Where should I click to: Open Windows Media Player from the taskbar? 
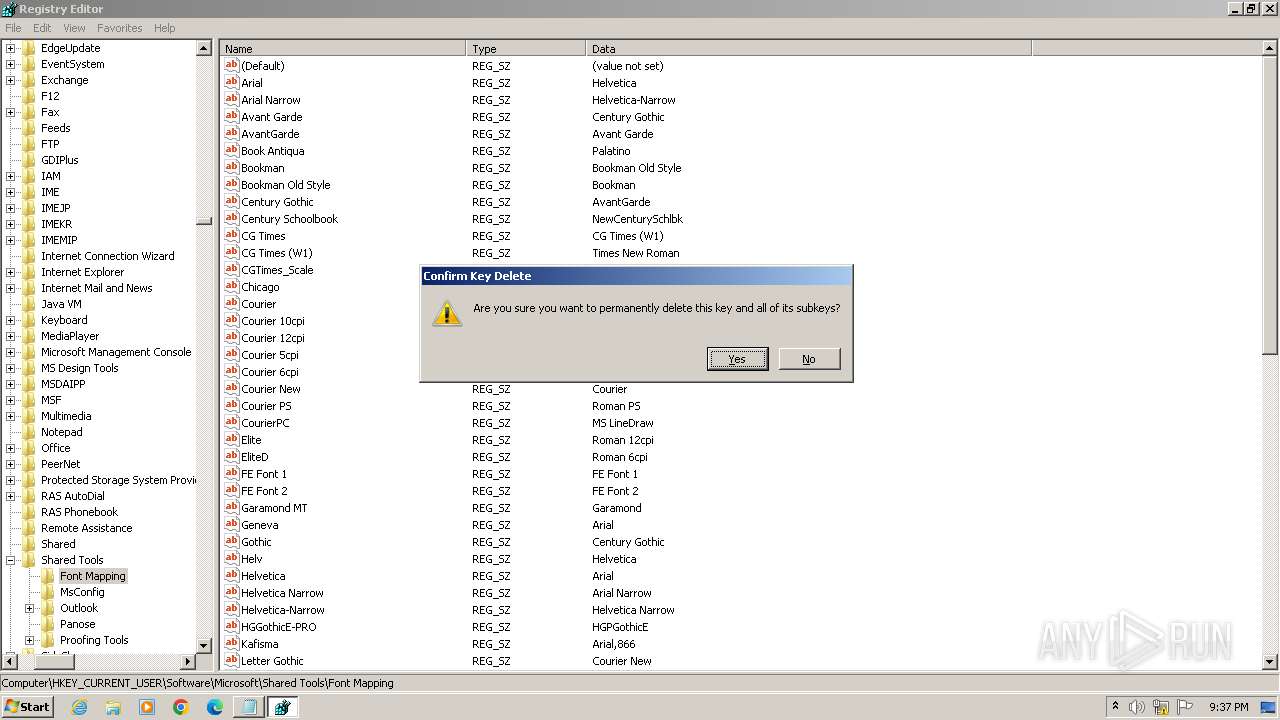pyautogui.click(x=147, y=707)
